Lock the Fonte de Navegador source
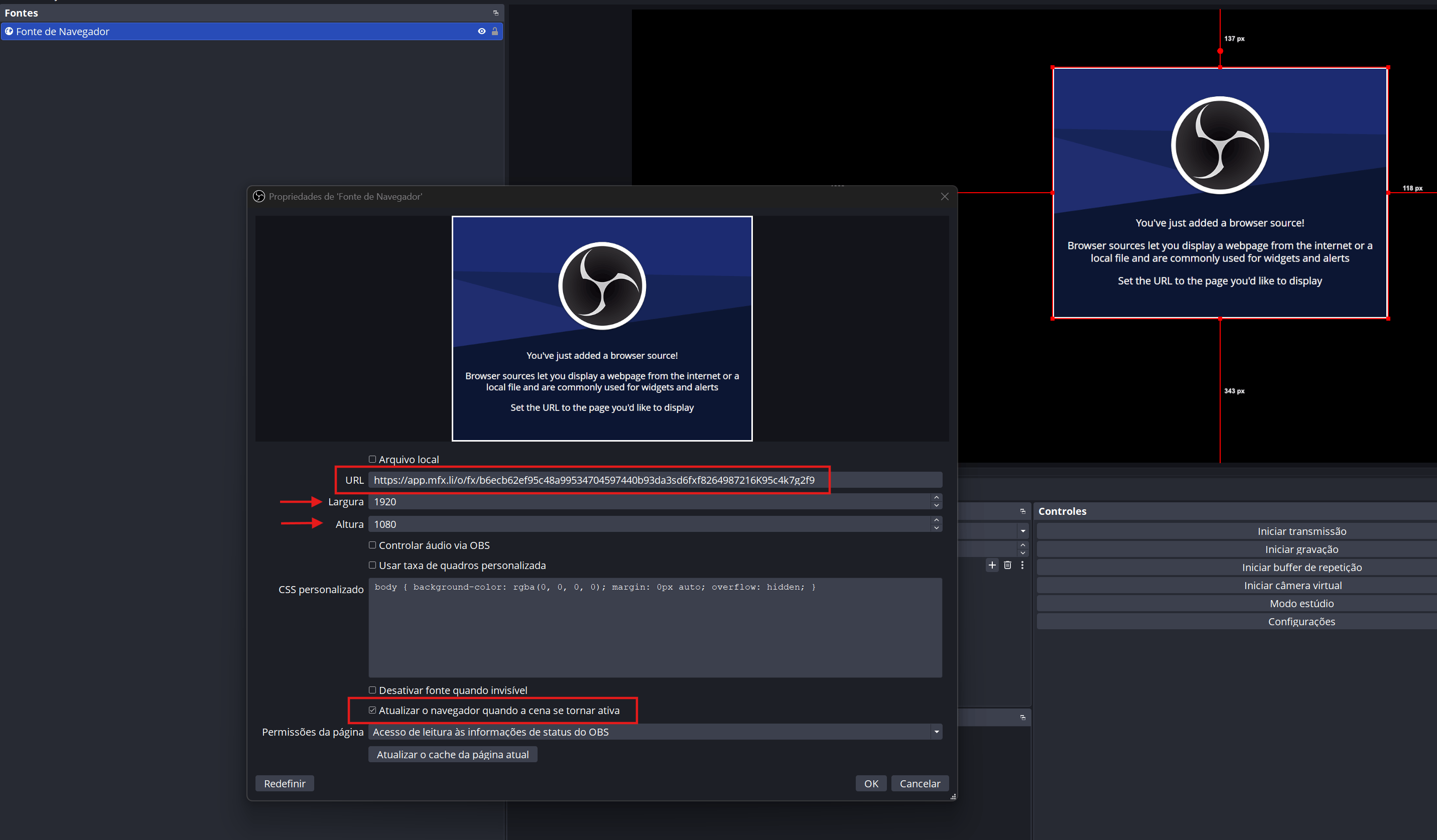Viewport: 1437px width, 840px height. coord(495,32)
